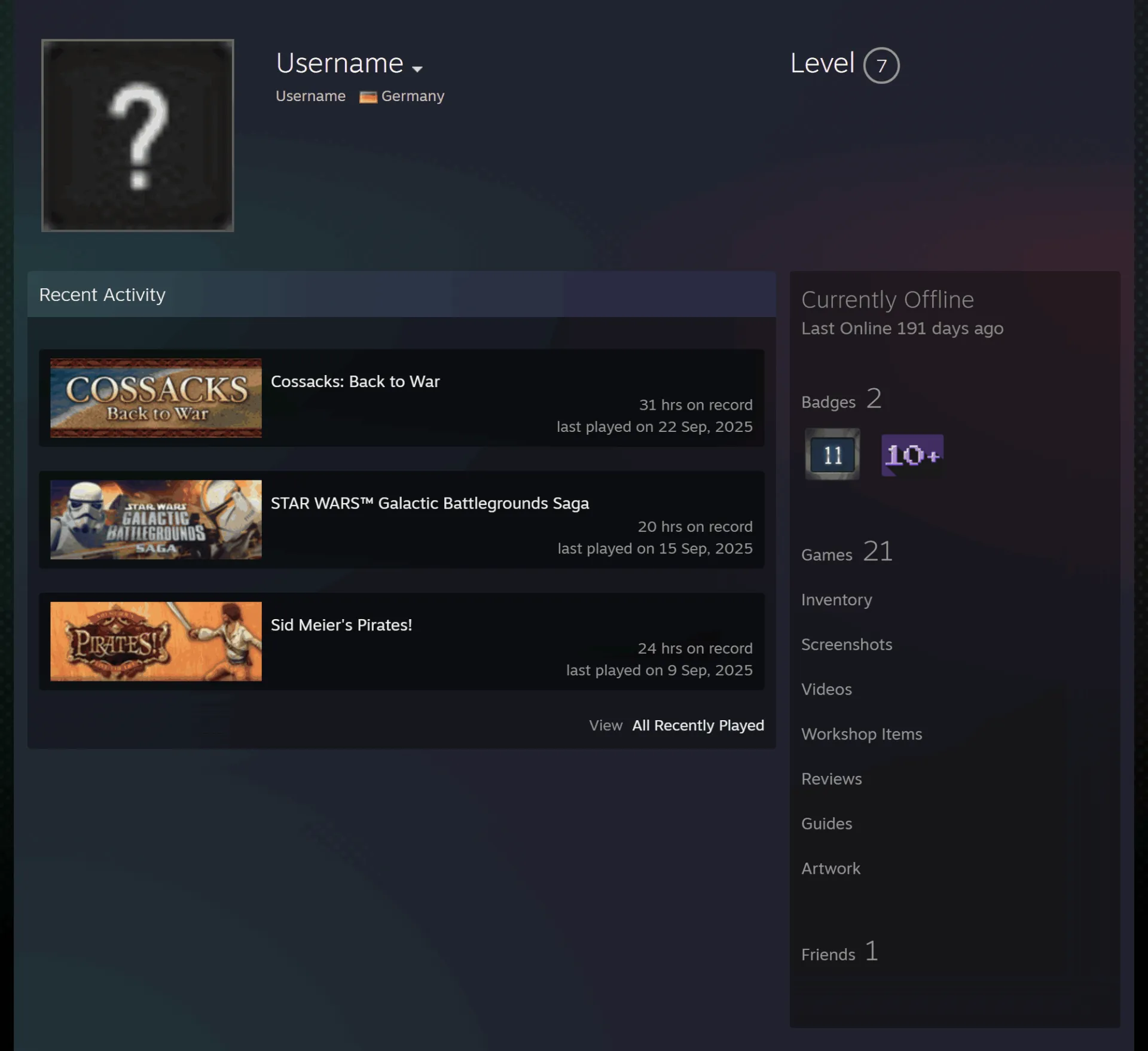
Task: Click the Sid Meier's Pirates! title link
Action: tap(341, 625)
